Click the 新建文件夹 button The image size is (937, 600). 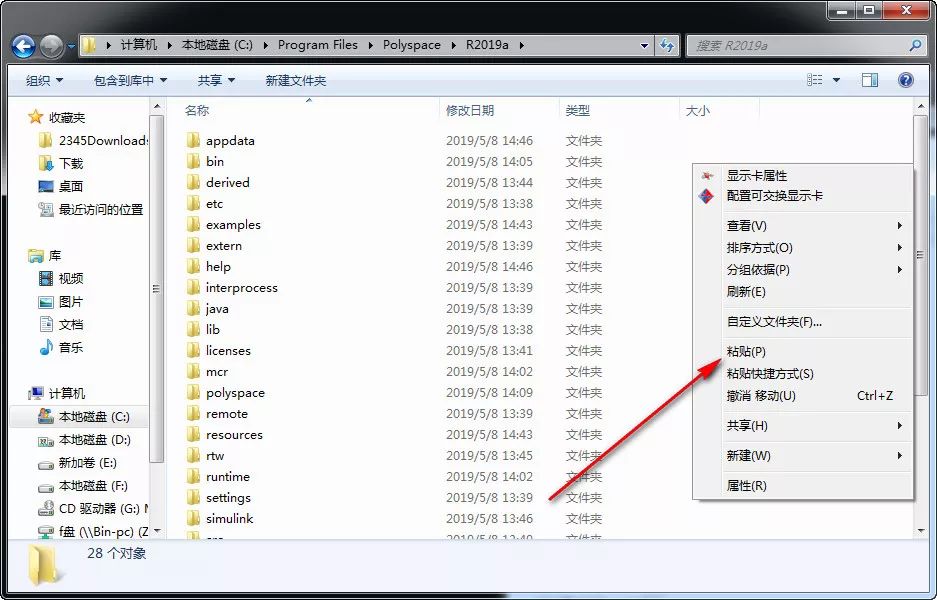pyautogui.click(x=296, y=81)
